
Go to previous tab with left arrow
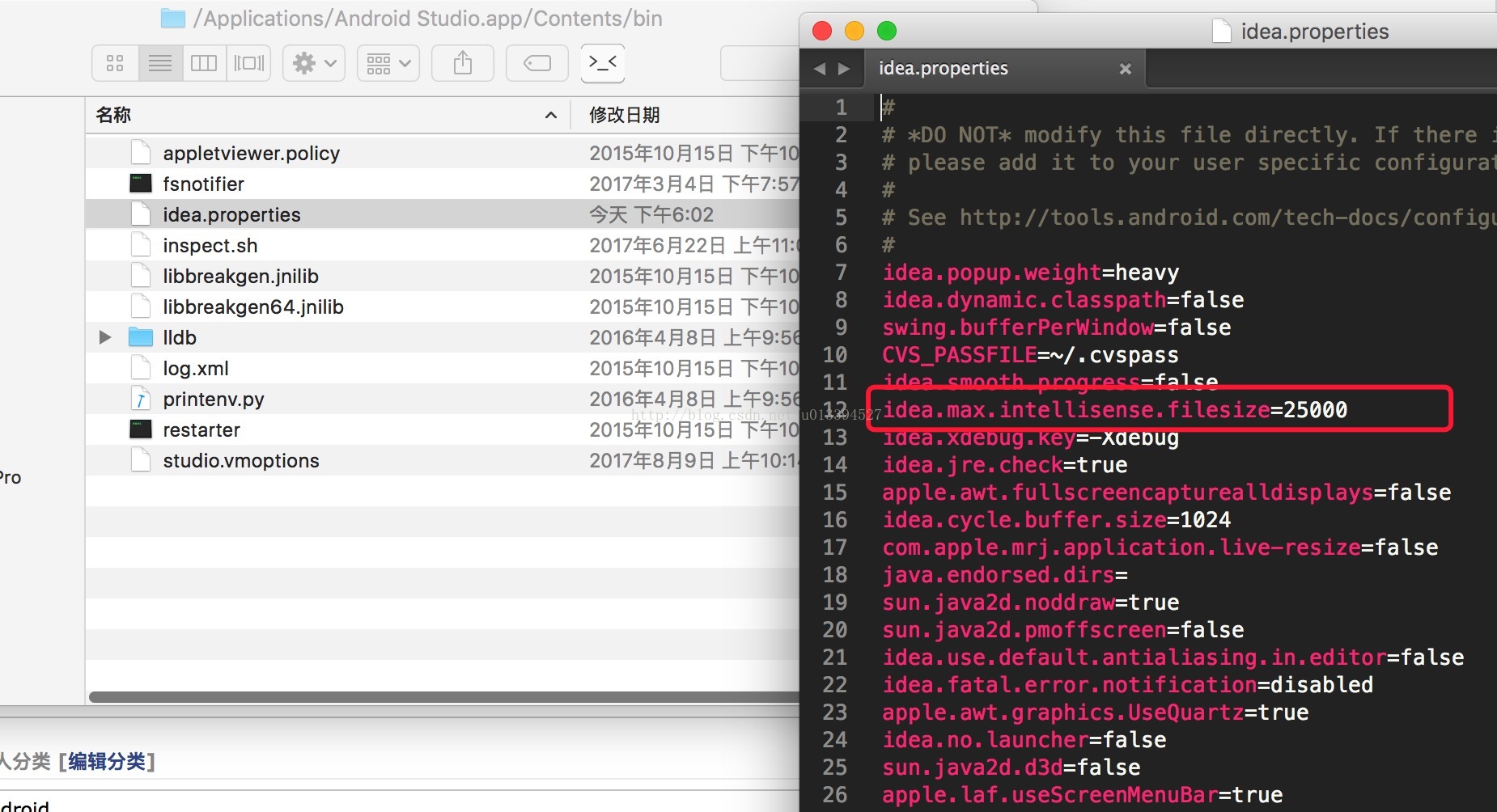[820, 69]
